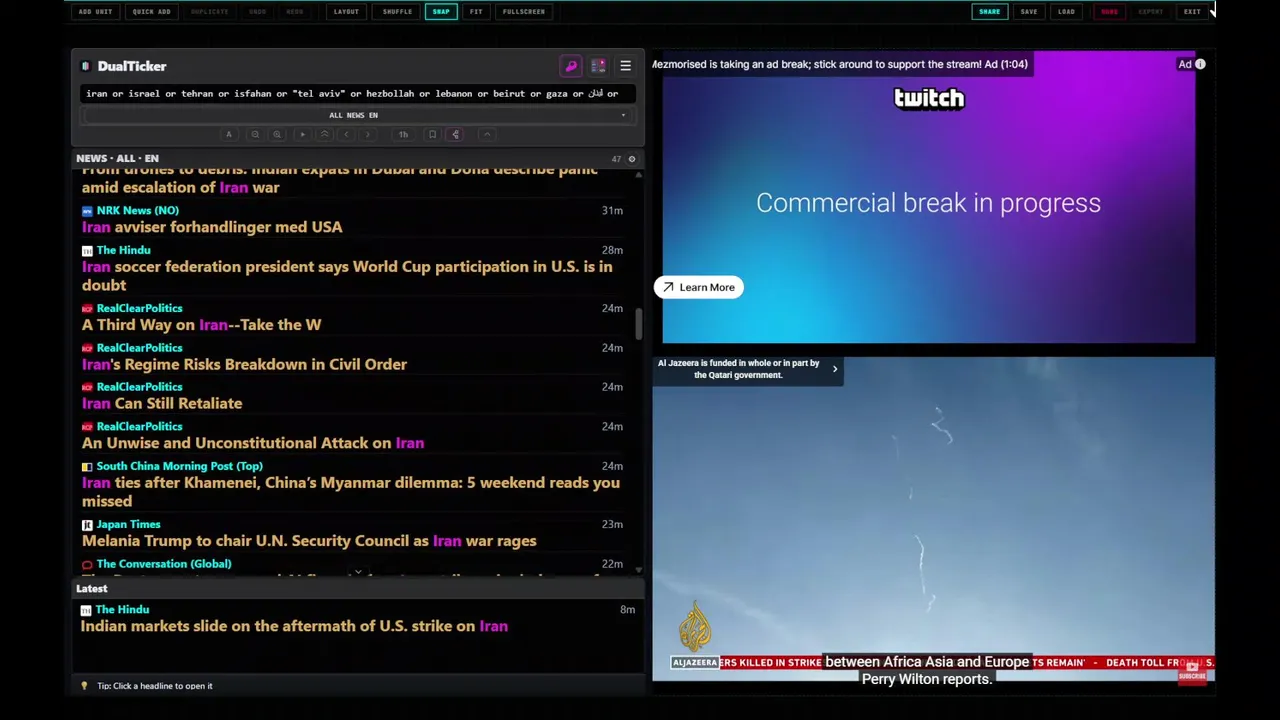1280x720 pixels.
Task: Open headline 'Iran Can Still Retaliate'
Action: click(x=162, y=403)
